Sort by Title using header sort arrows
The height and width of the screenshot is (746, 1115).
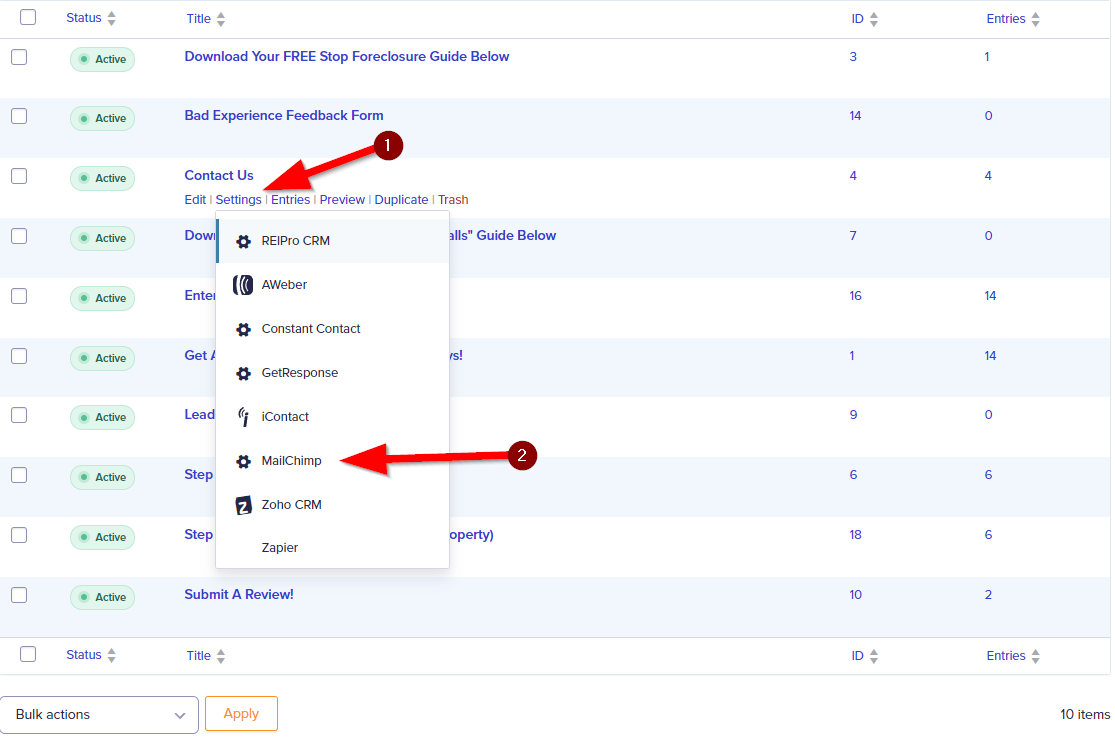pos(221,19)
